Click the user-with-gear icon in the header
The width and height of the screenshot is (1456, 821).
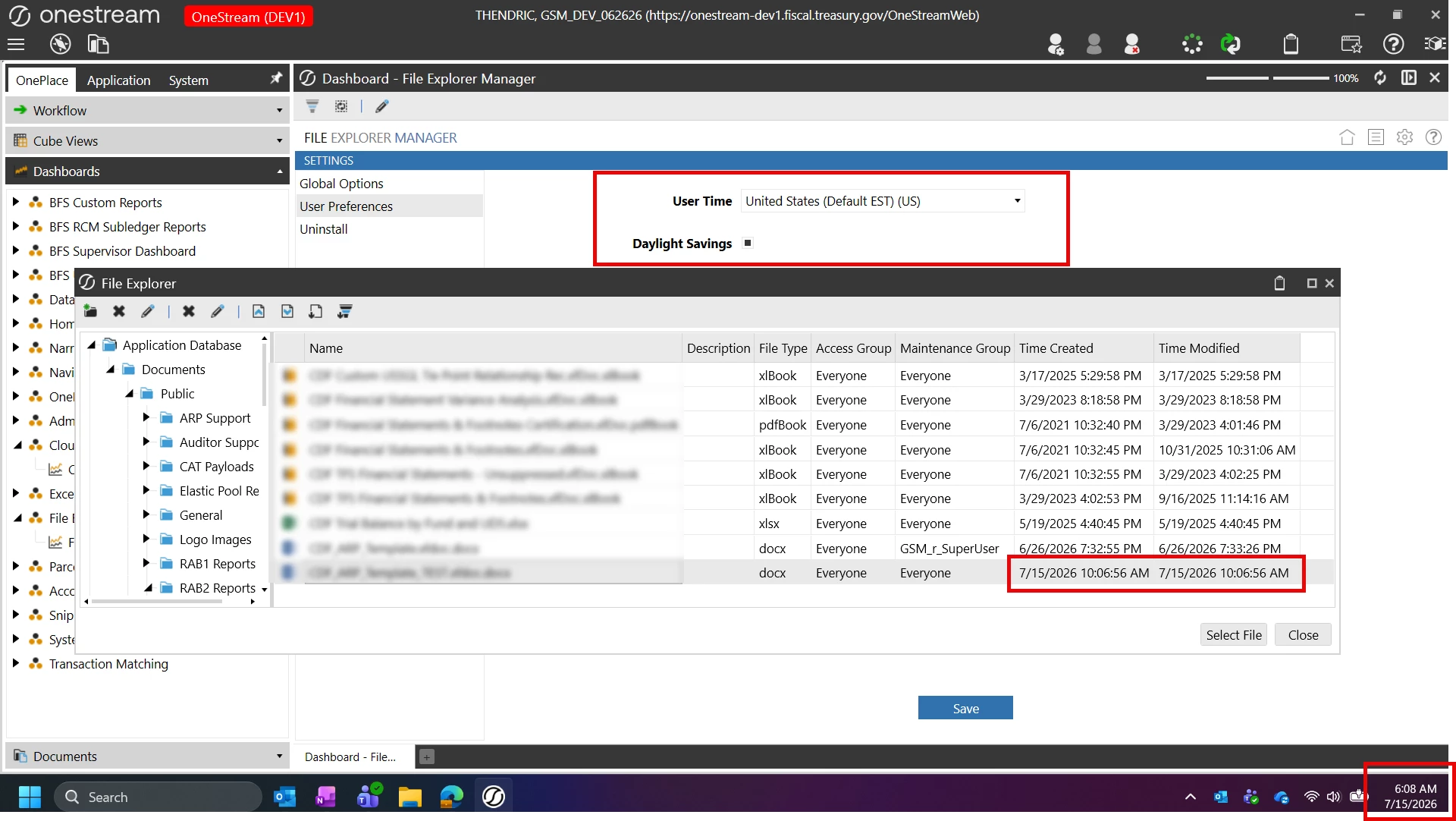click(x=1055, y=45)
